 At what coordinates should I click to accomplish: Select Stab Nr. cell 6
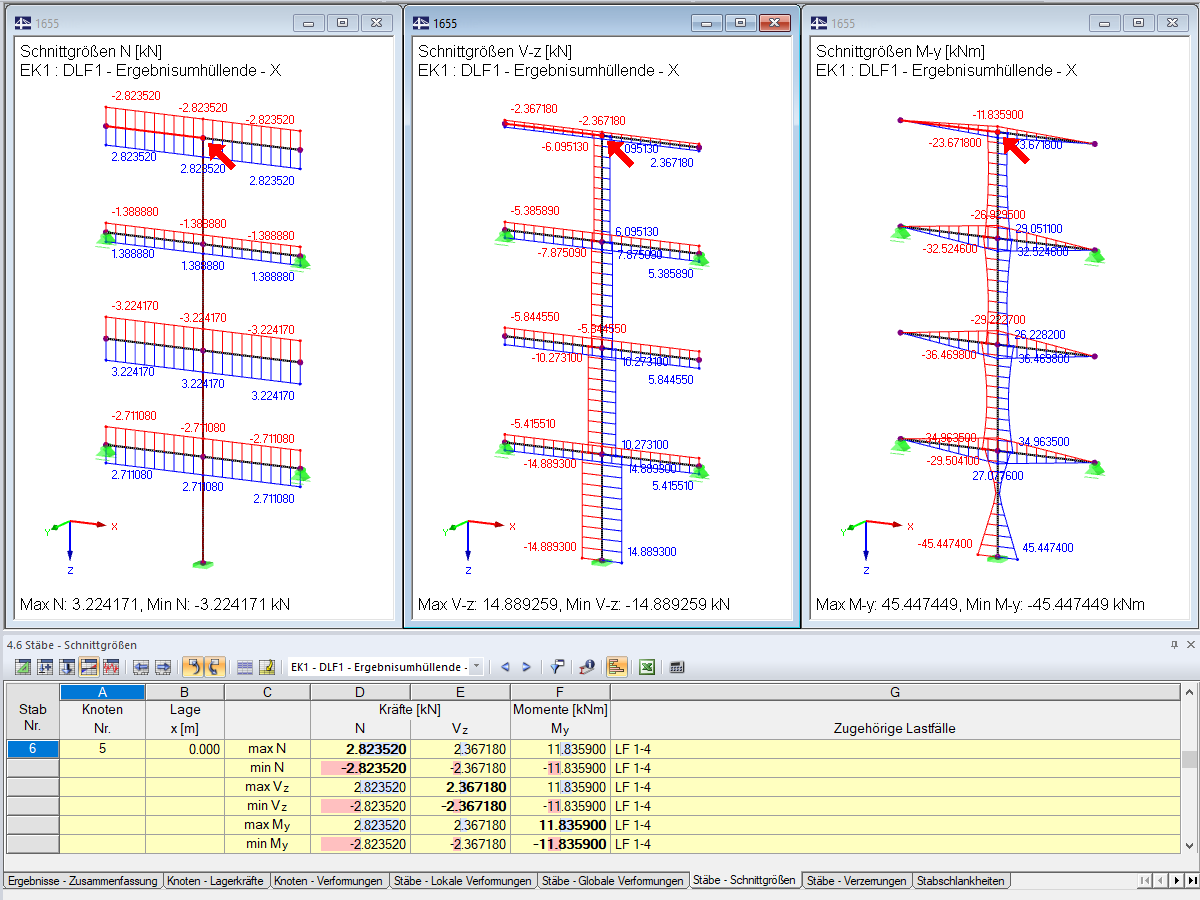[x=33, y=748]
